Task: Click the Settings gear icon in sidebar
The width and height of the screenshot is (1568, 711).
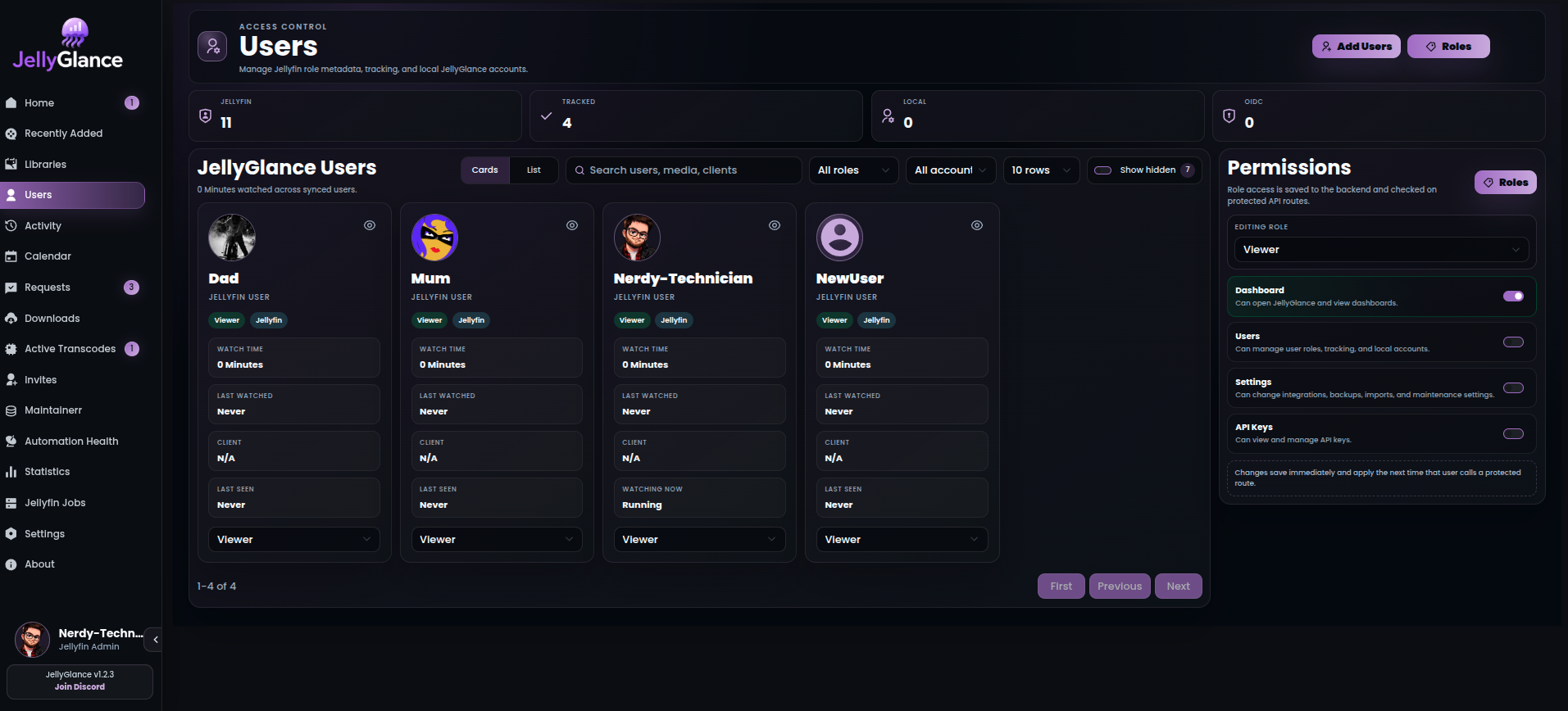Action: (x=11, y=534)
